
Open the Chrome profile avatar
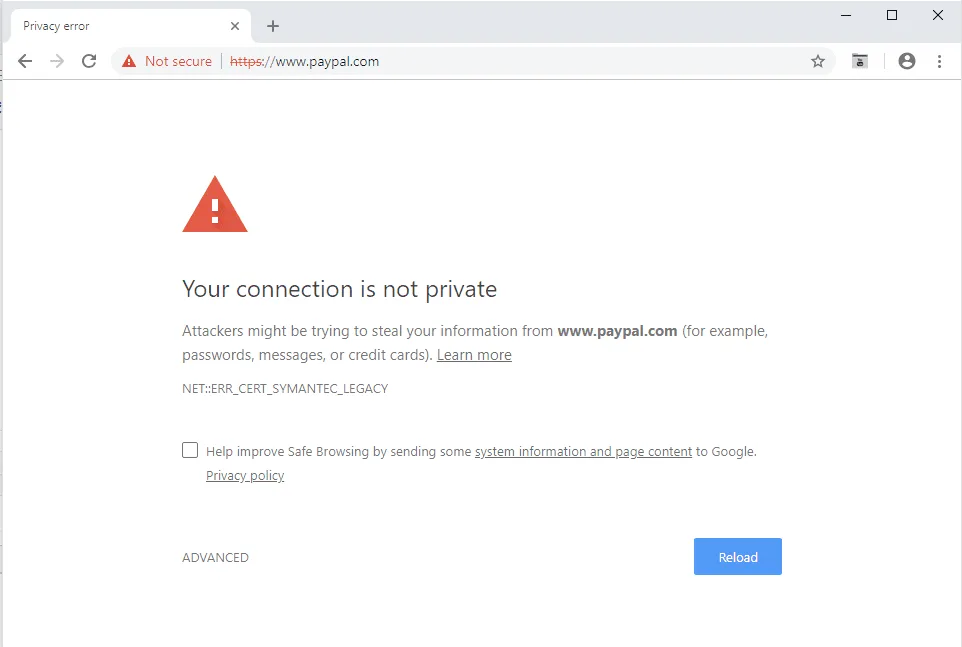[x=906, y=61]
